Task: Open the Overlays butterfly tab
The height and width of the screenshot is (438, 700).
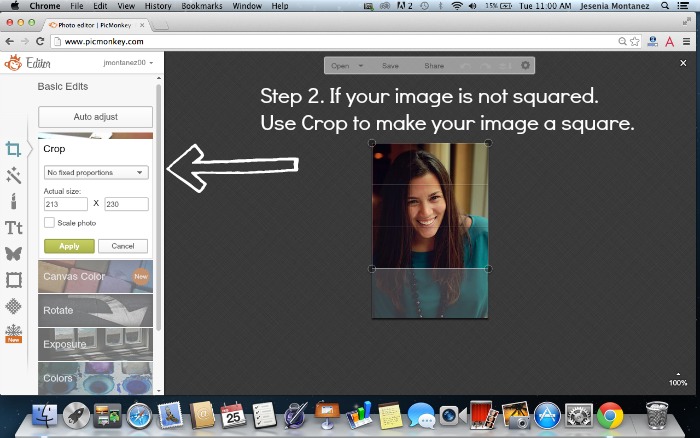Action: 14,254
